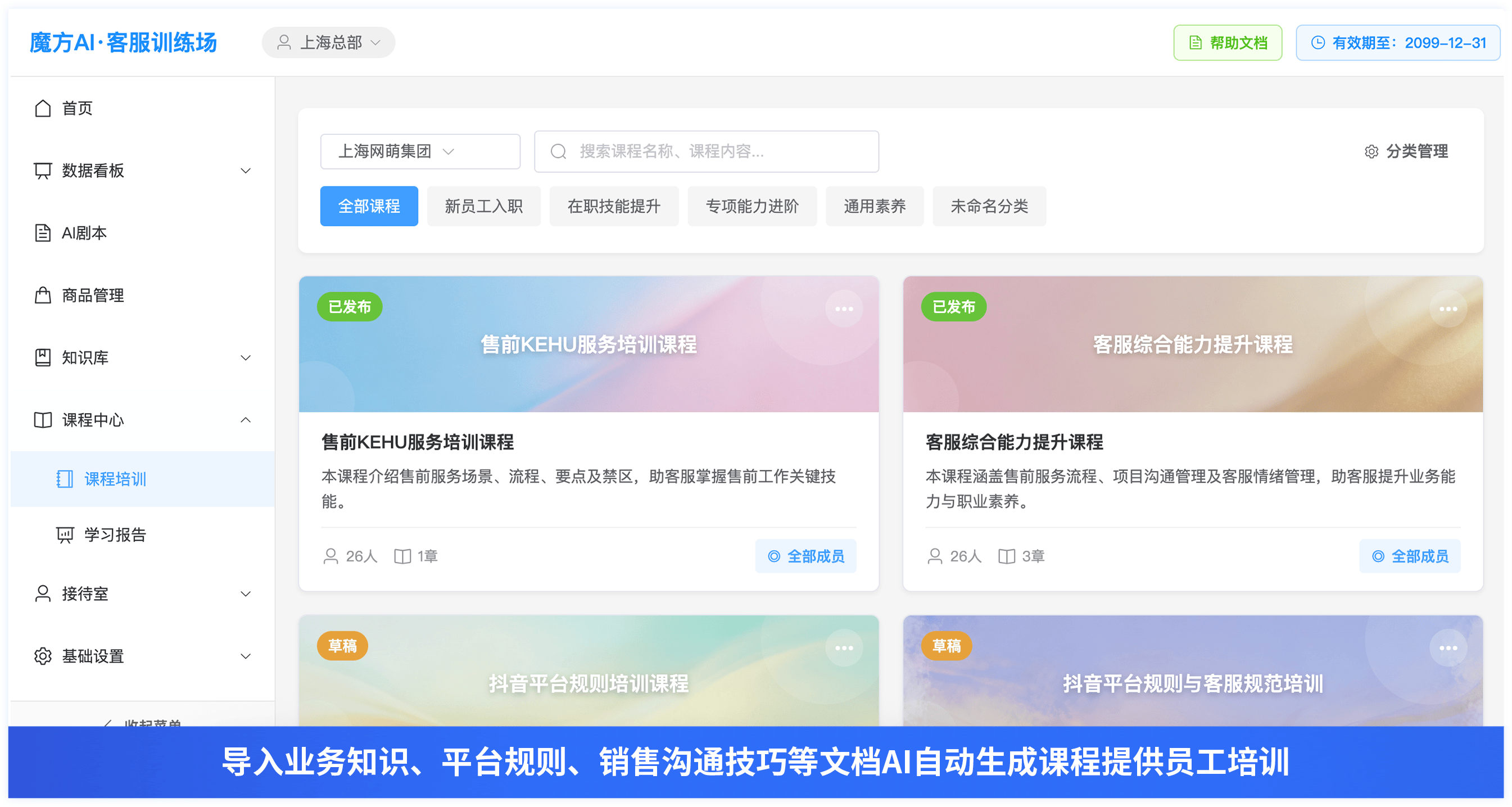Select the 专项能力进阶 category tab
1512x807 pixels.
752,206
